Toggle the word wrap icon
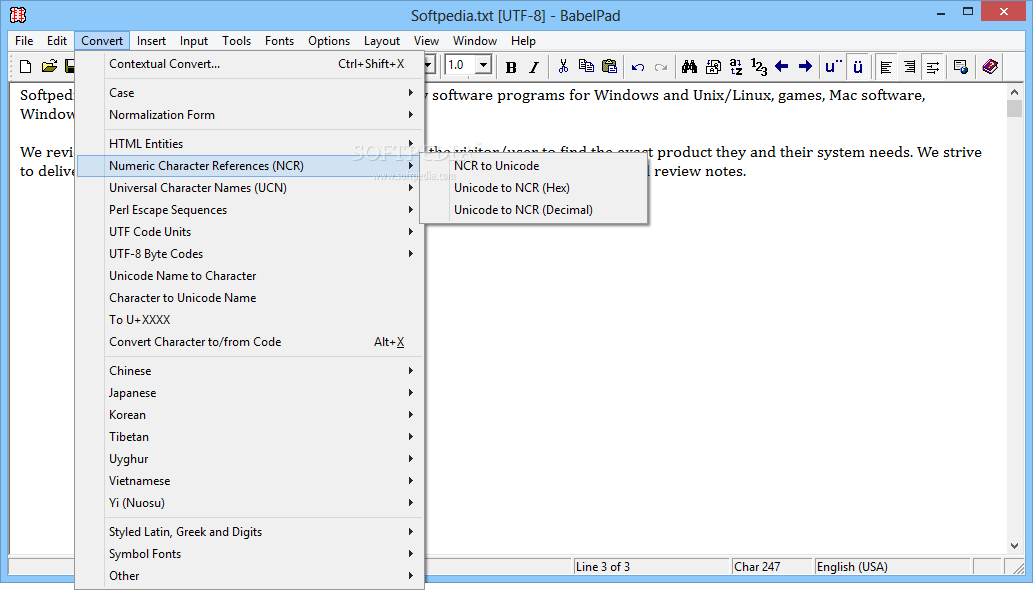Viewport: 1033px width, 590px height. pos(933,67)
